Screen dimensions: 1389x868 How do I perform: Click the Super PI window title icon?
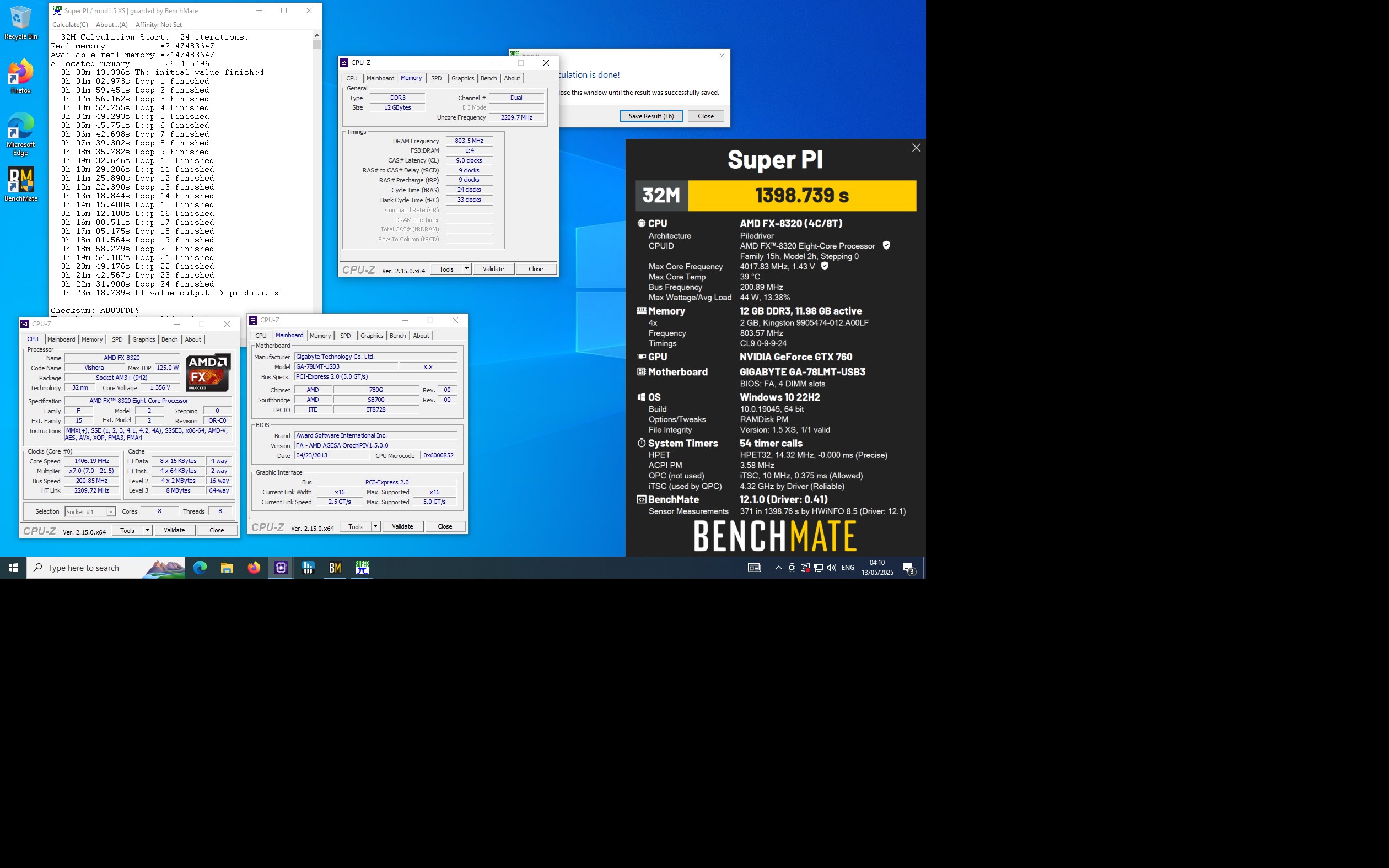(x=57, y=10)
